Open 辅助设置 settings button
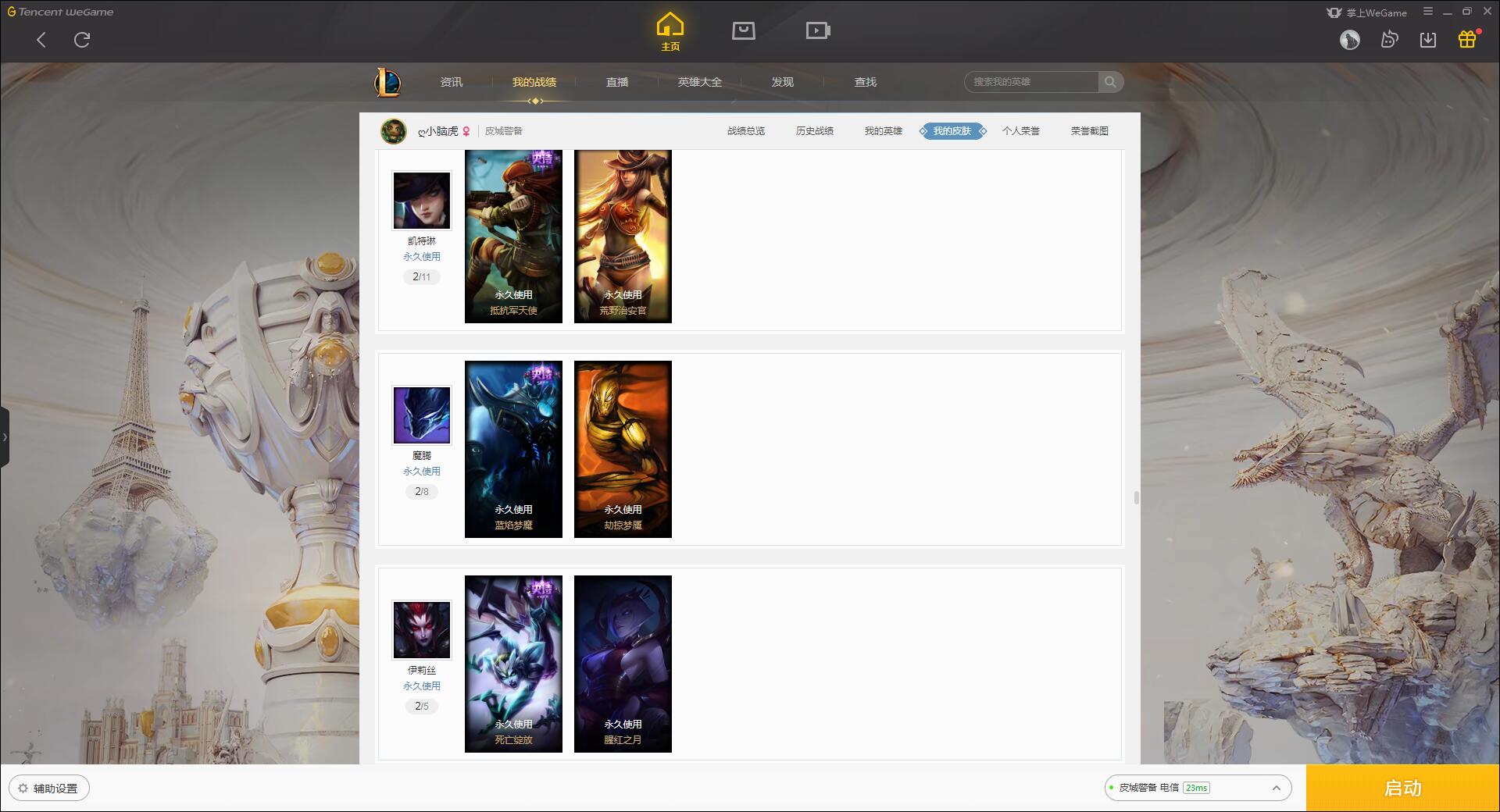The width and height of the screenshot is (1500, 812). (49, 789)
